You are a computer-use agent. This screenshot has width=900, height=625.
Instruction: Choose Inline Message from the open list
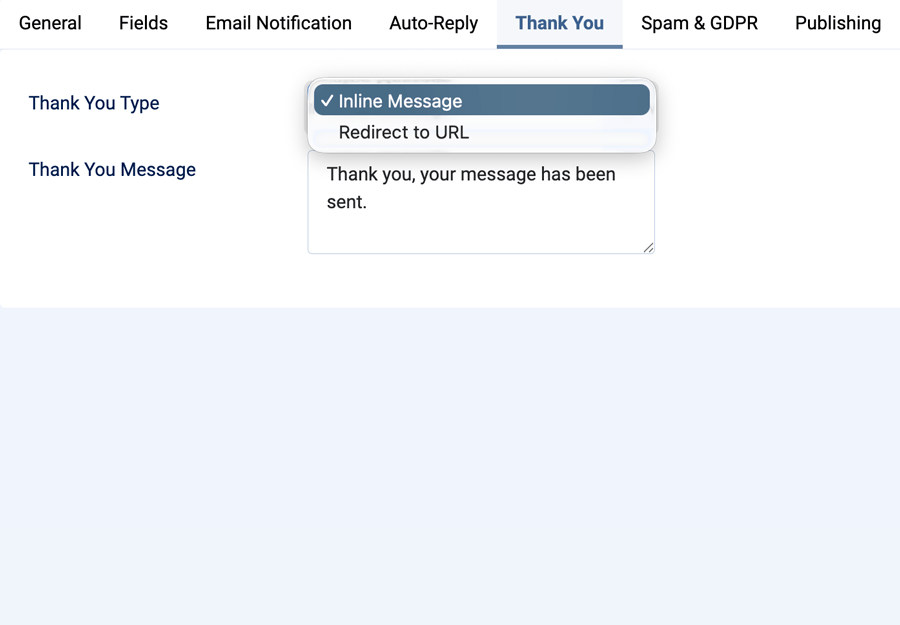click(x=482, y=100)
